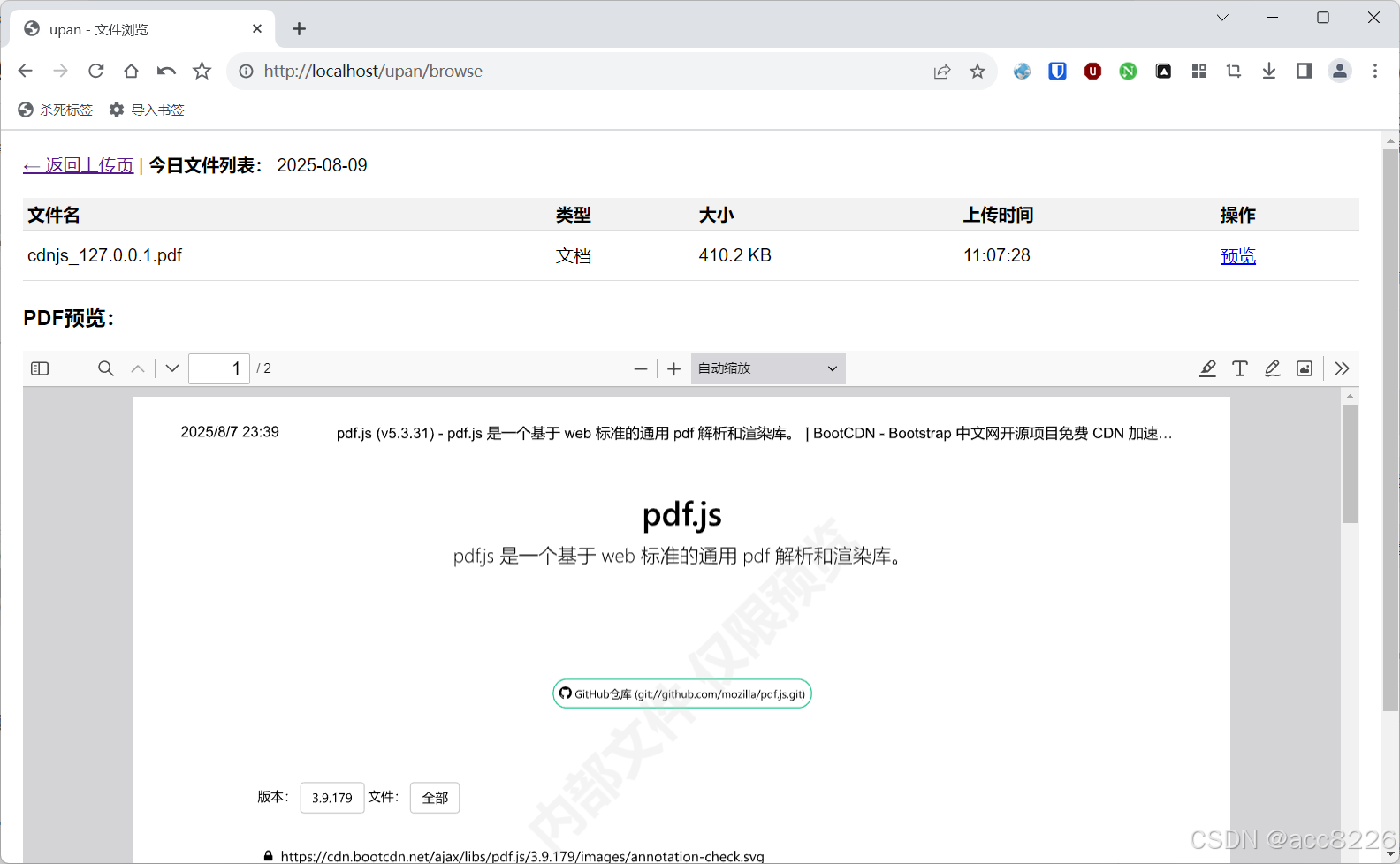Click the site information icon
Image resolution: width=1400 pixels, height=864 pixels.
point(246,71)
